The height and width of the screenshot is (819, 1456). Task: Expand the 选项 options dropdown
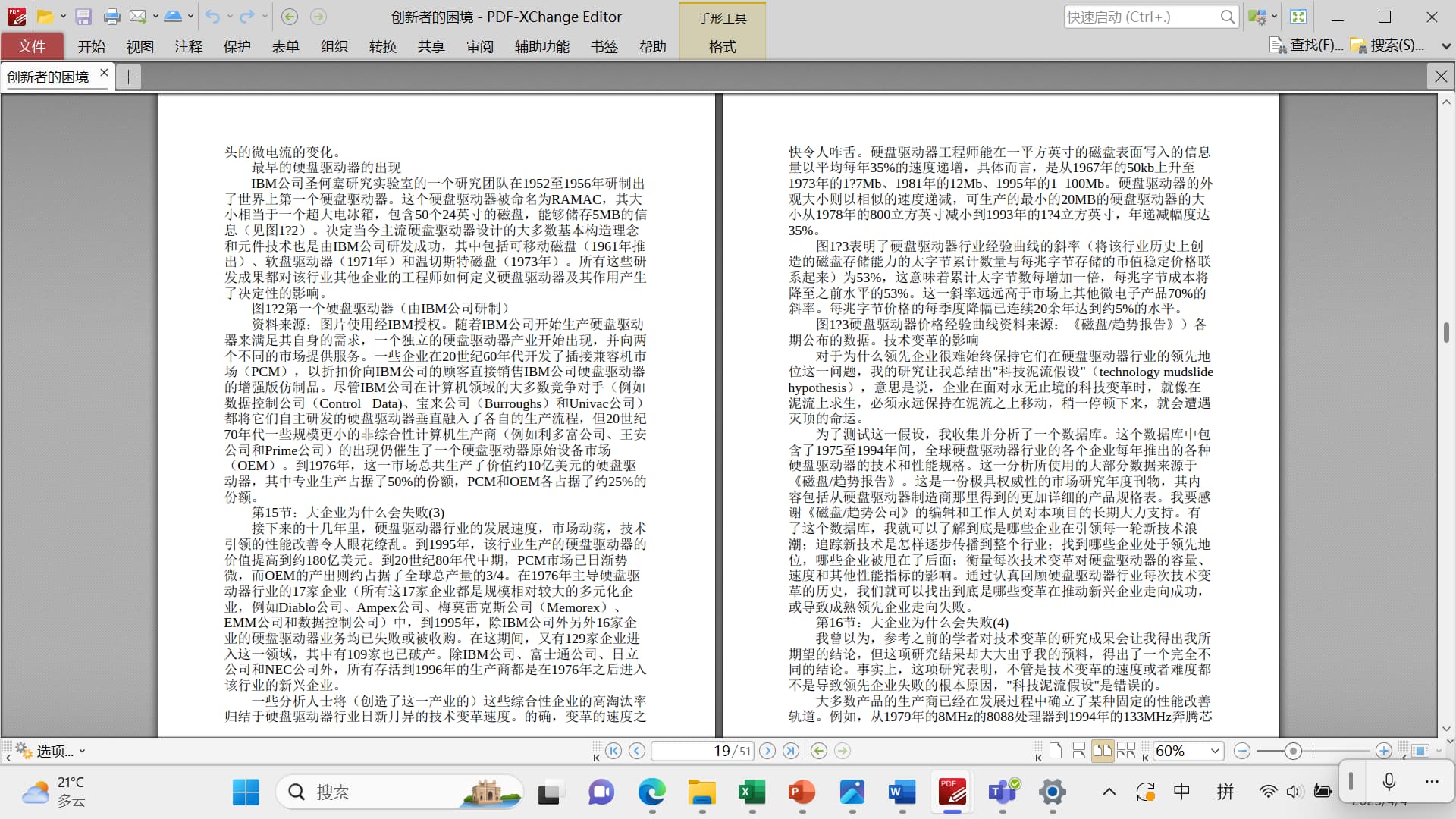pyautogui.click(x=82, y=751)
